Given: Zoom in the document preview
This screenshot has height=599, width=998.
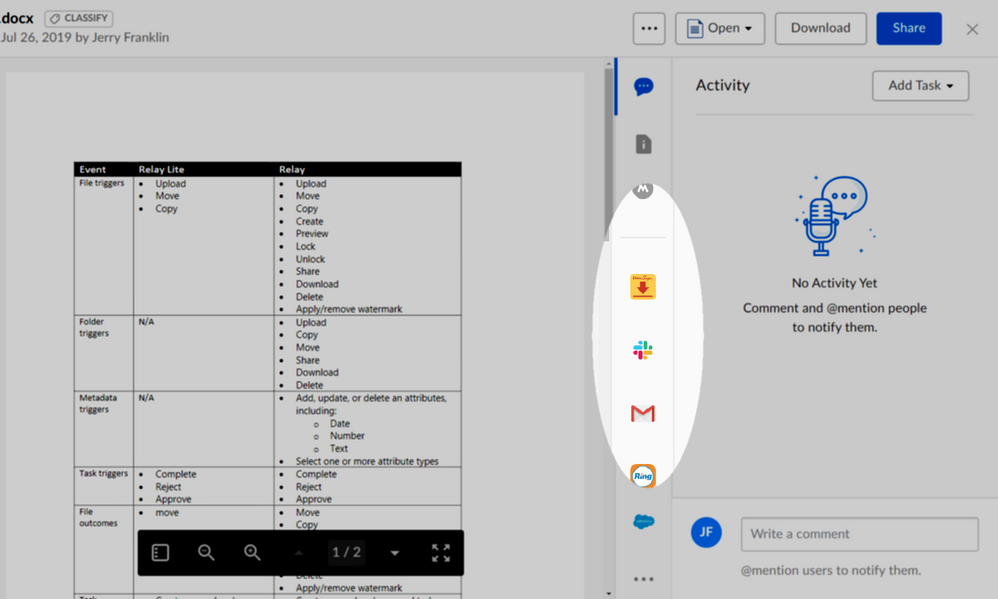Looking at the screenshot, I should (x=252, y=553).
